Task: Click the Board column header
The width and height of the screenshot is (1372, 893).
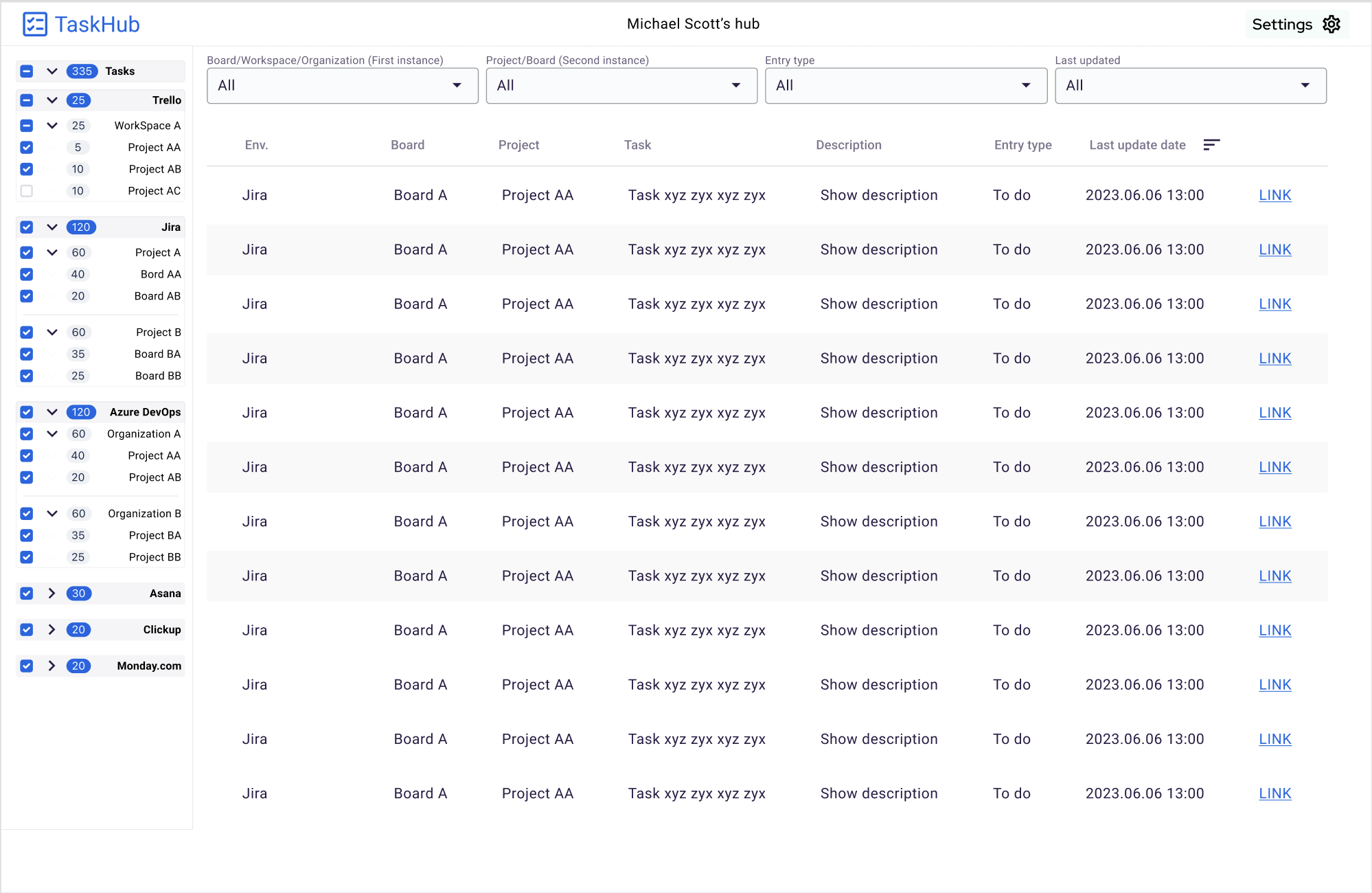Action: 407,145
